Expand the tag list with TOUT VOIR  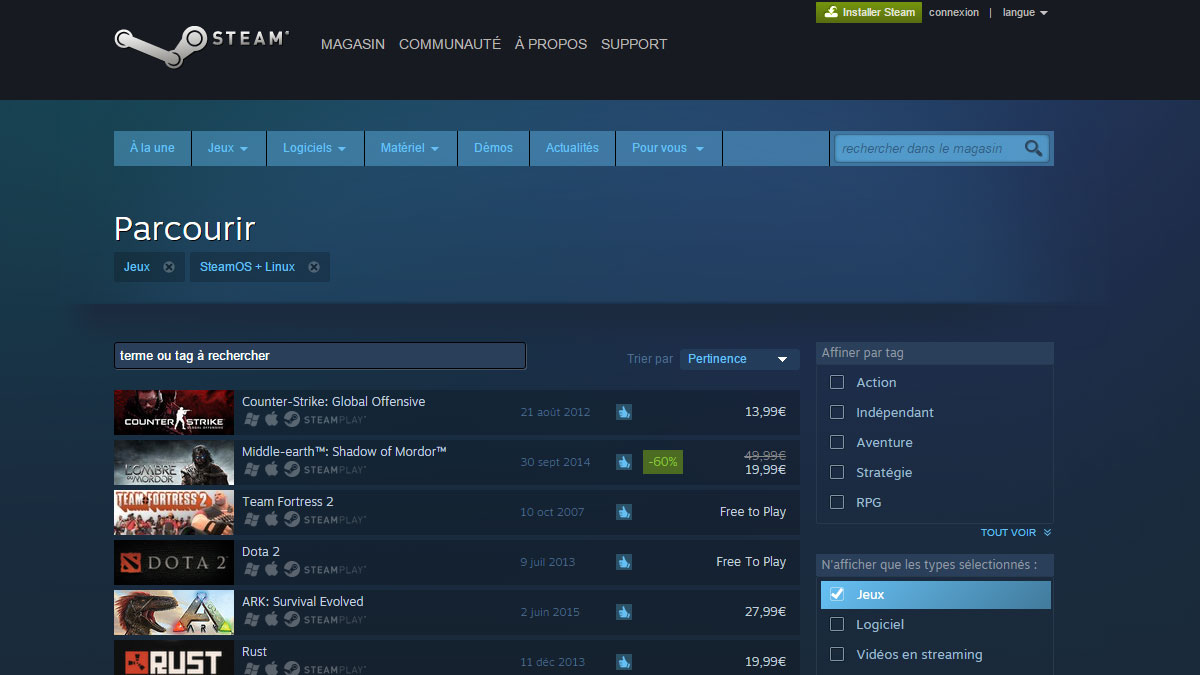1015,533
